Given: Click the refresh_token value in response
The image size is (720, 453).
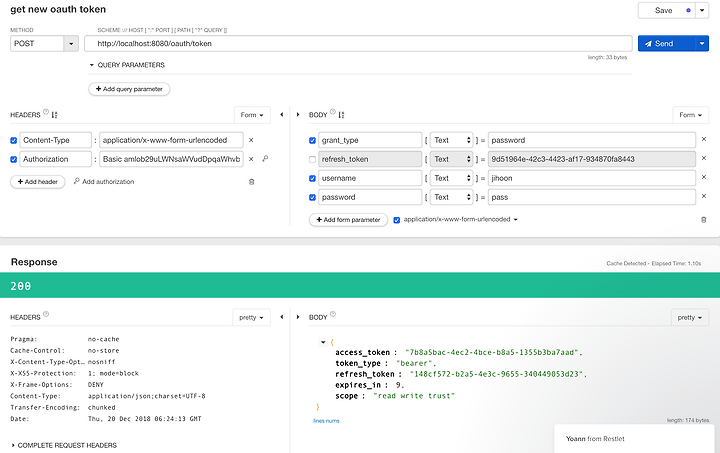Looking at the screenshot, I should coord(496,374).
